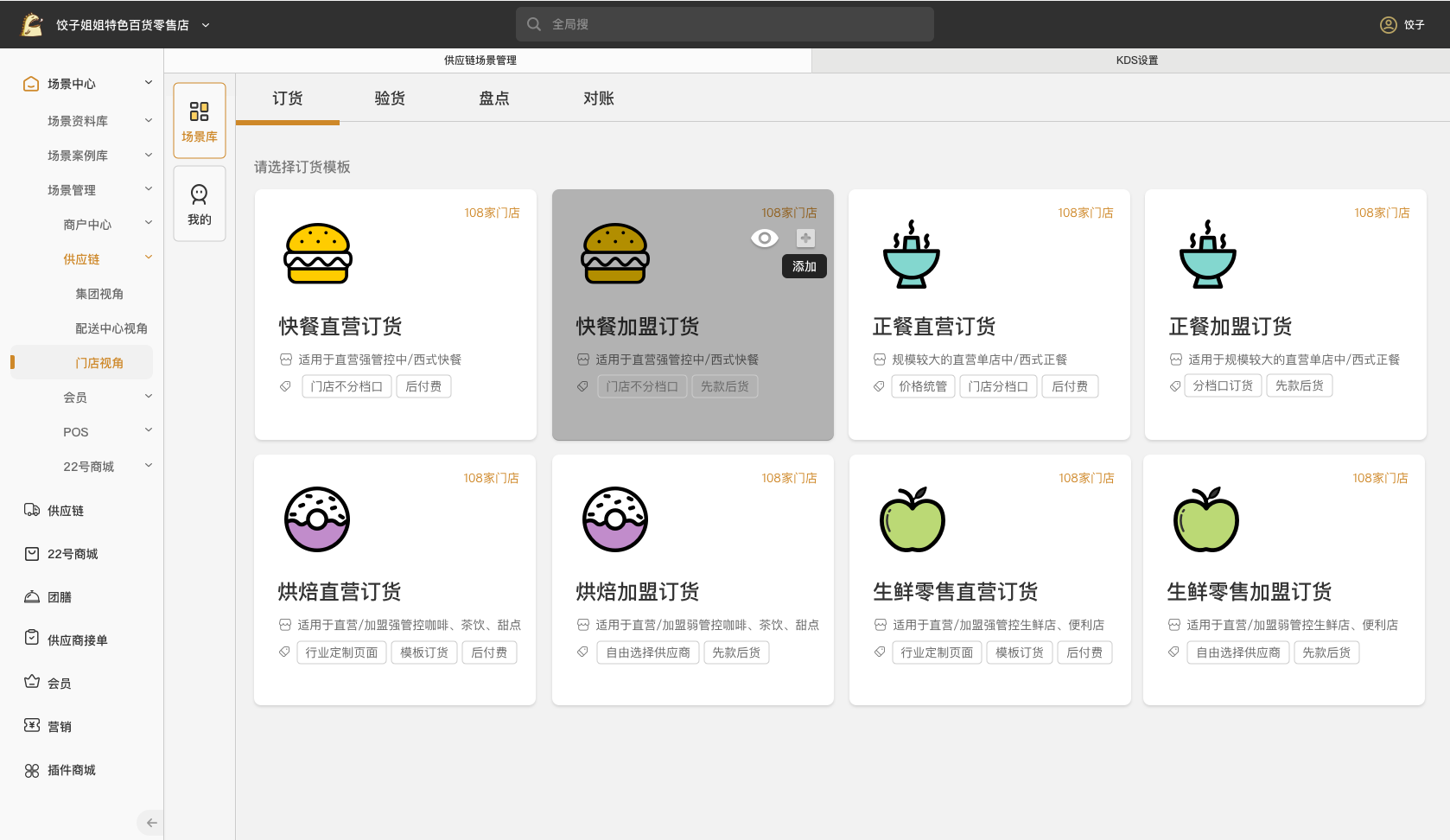
Task: Collapse the 场景中心 section chevron
Action: click(149, 83)
